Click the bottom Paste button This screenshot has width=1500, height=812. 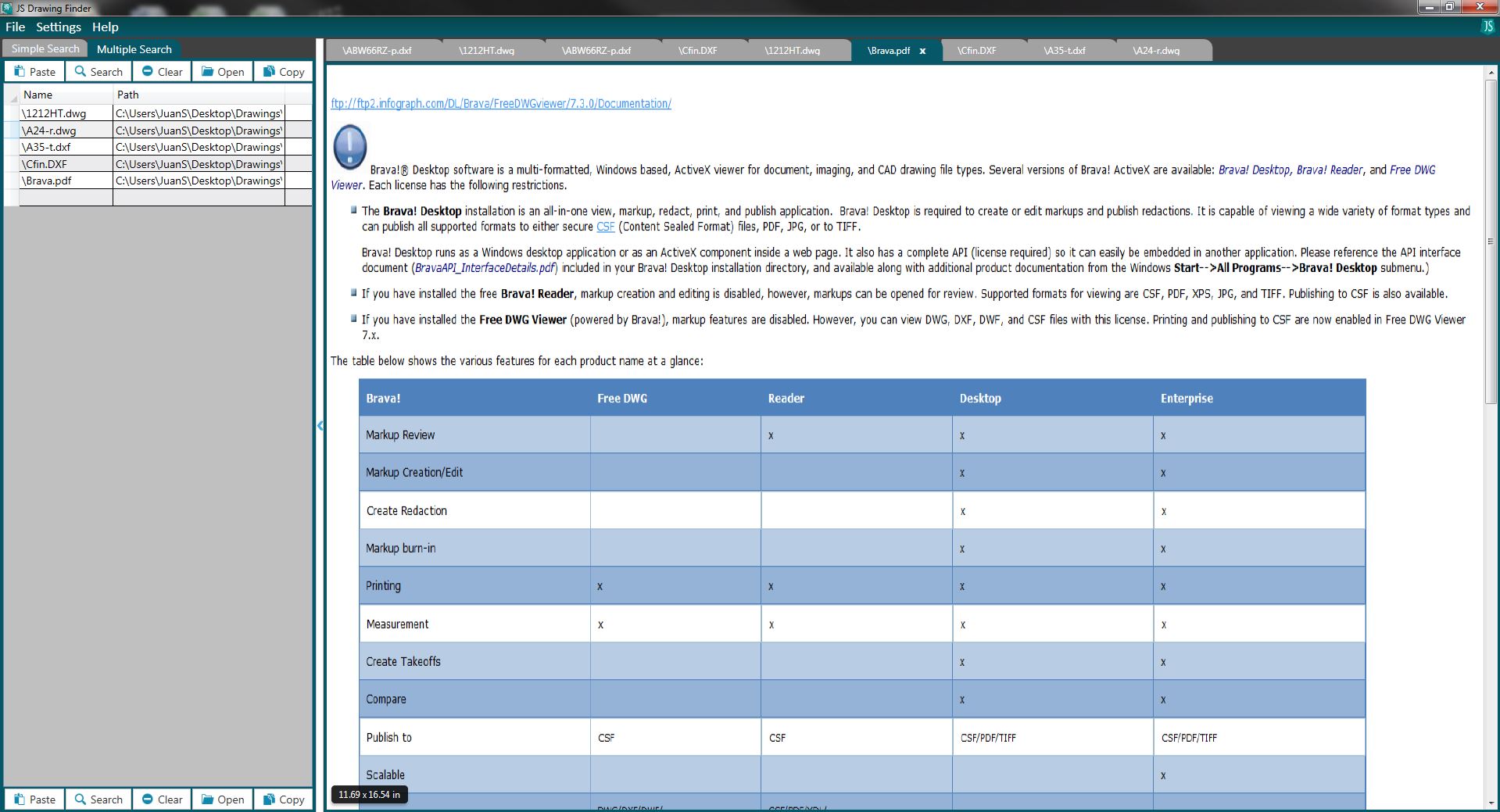[35, 799]
